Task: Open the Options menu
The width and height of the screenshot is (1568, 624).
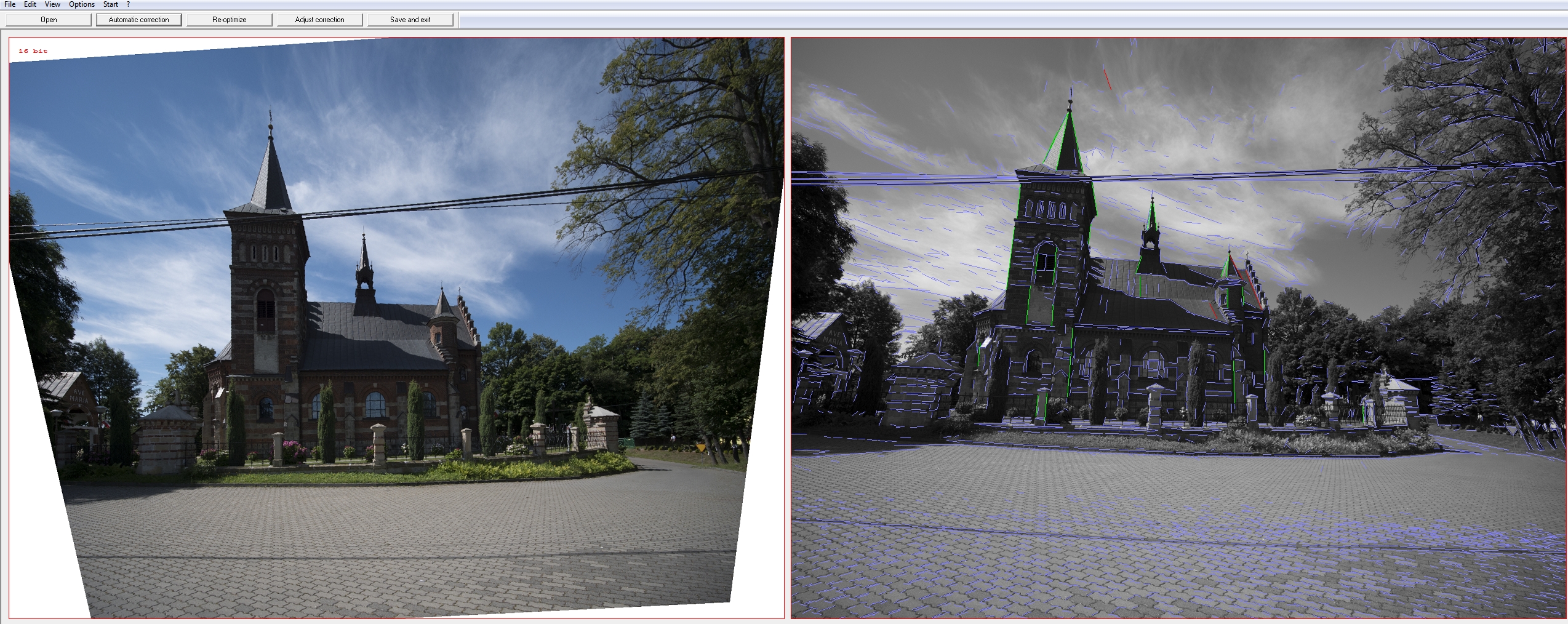Action: coord(82,4)
